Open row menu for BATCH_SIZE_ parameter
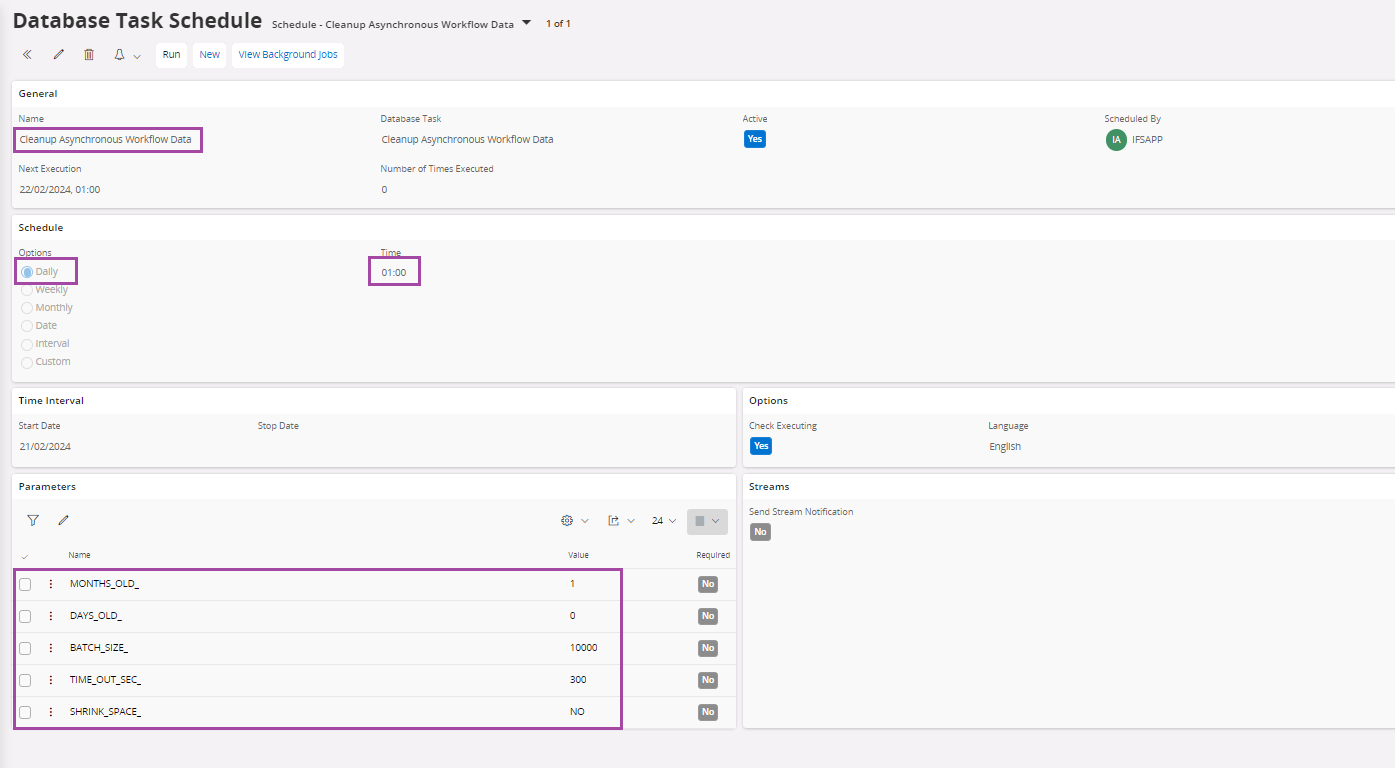 pos(51,648)
